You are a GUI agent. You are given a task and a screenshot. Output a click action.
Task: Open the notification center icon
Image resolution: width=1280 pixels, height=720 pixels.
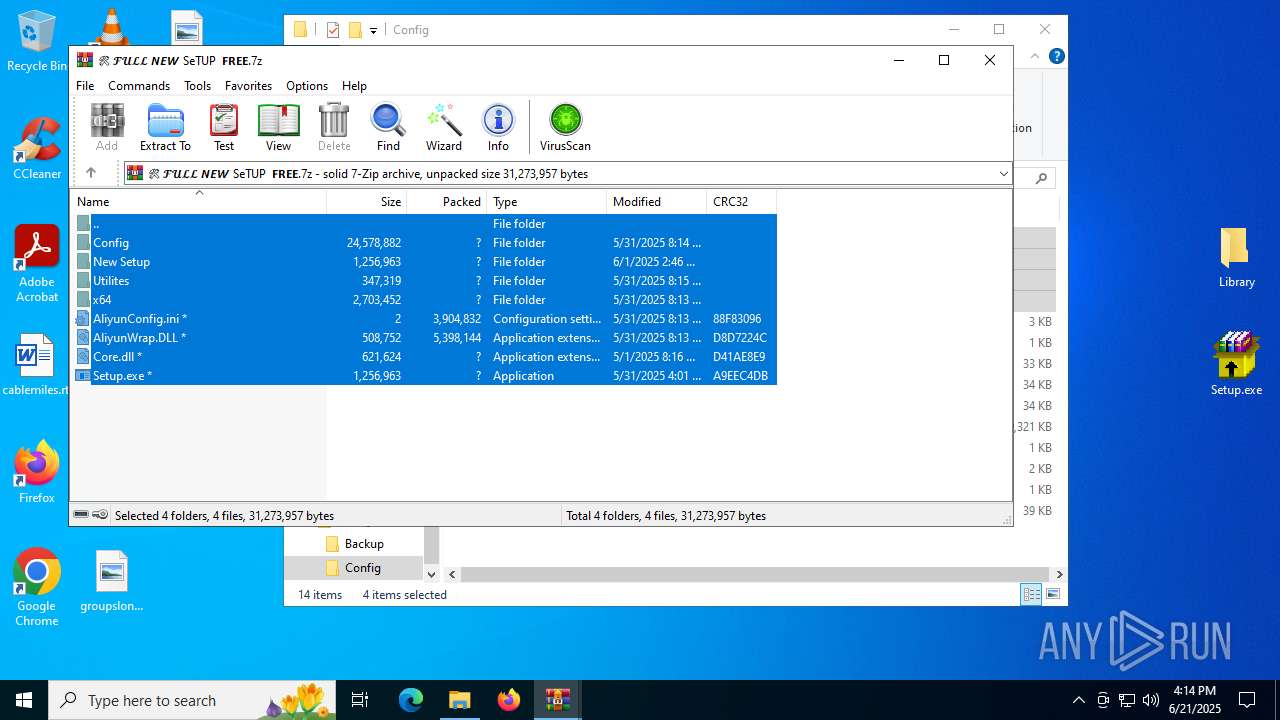[x=1247, y=700]
